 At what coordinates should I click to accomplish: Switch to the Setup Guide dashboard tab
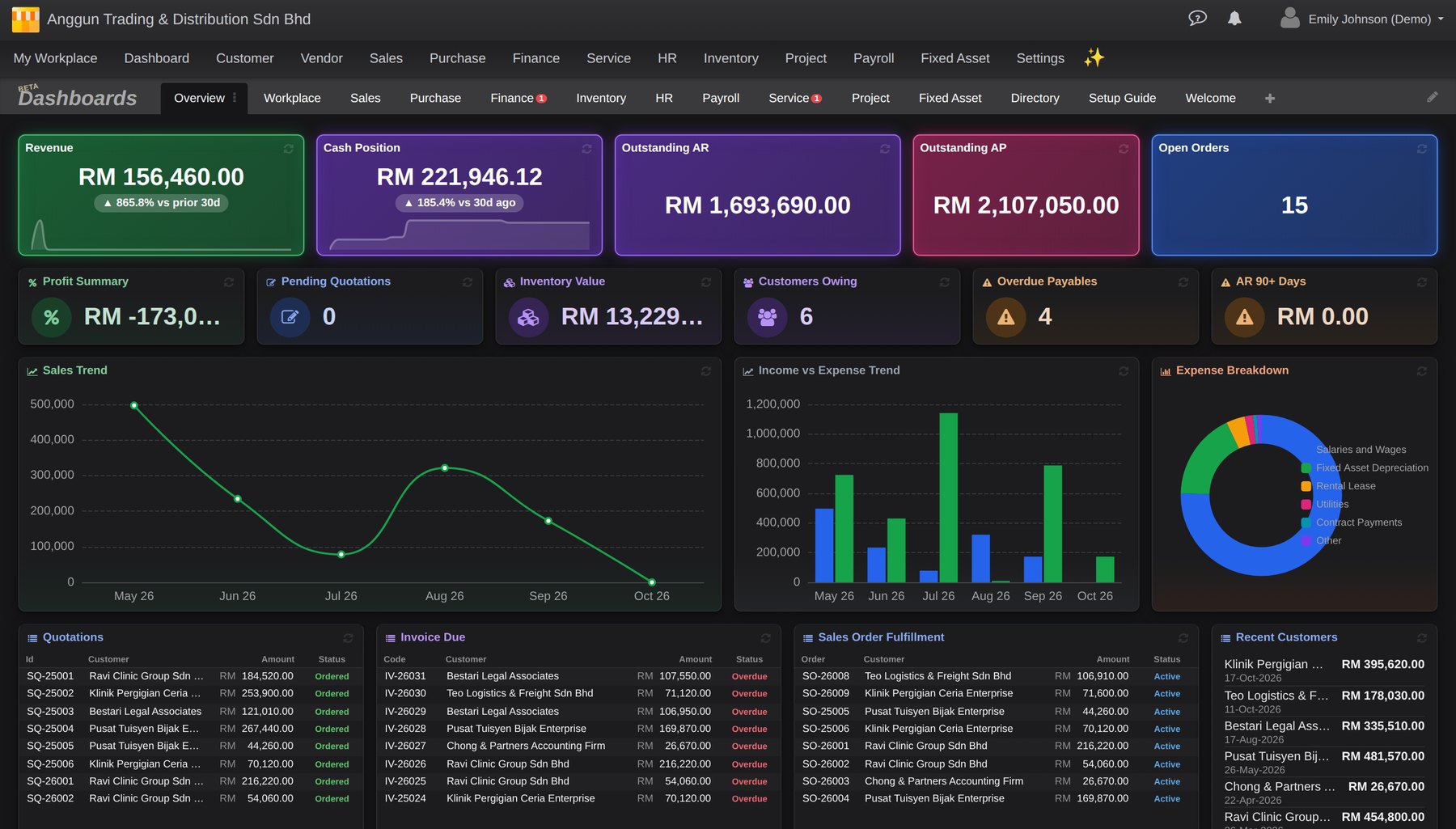[x=1122, y=98]
